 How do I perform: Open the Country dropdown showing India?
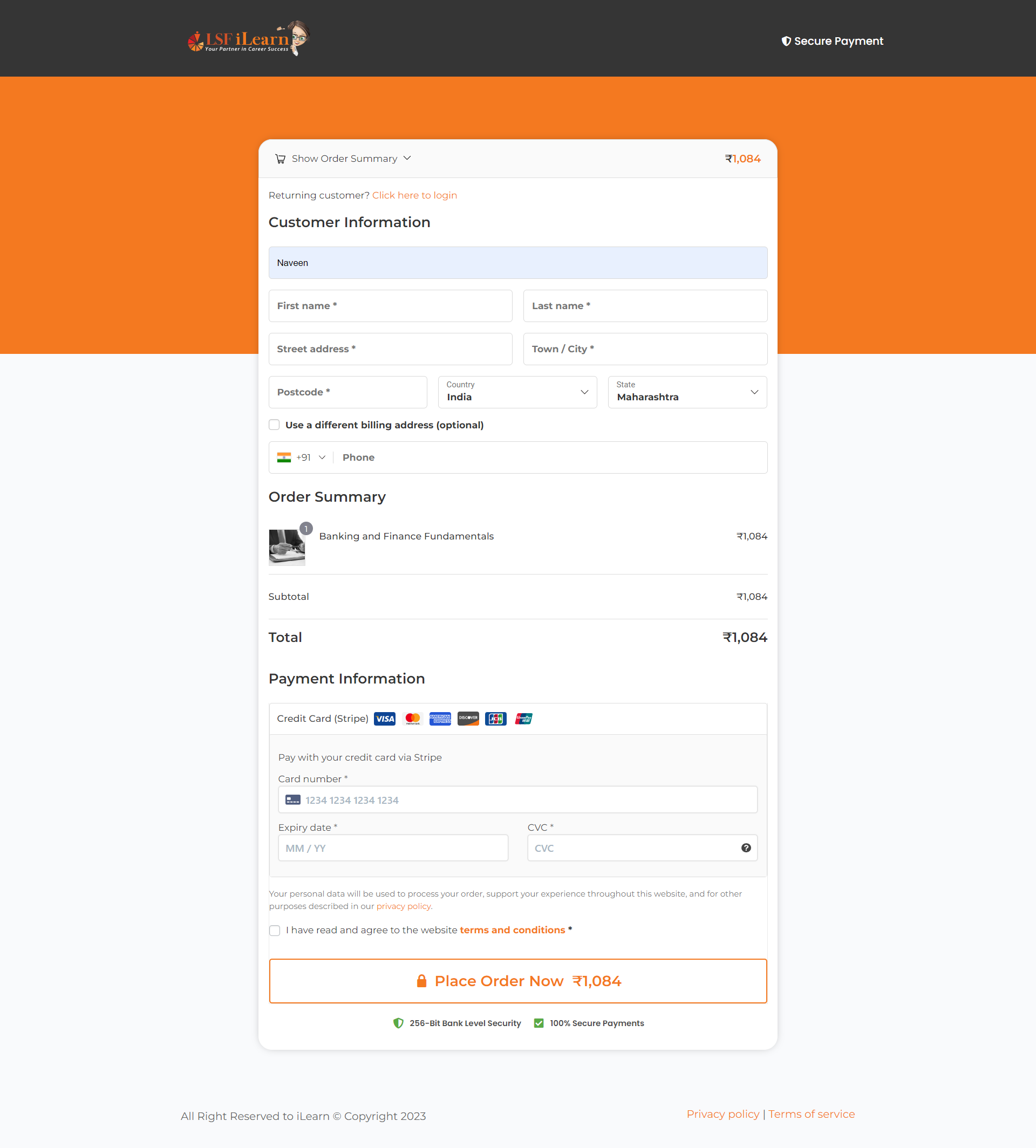[517, 392]
